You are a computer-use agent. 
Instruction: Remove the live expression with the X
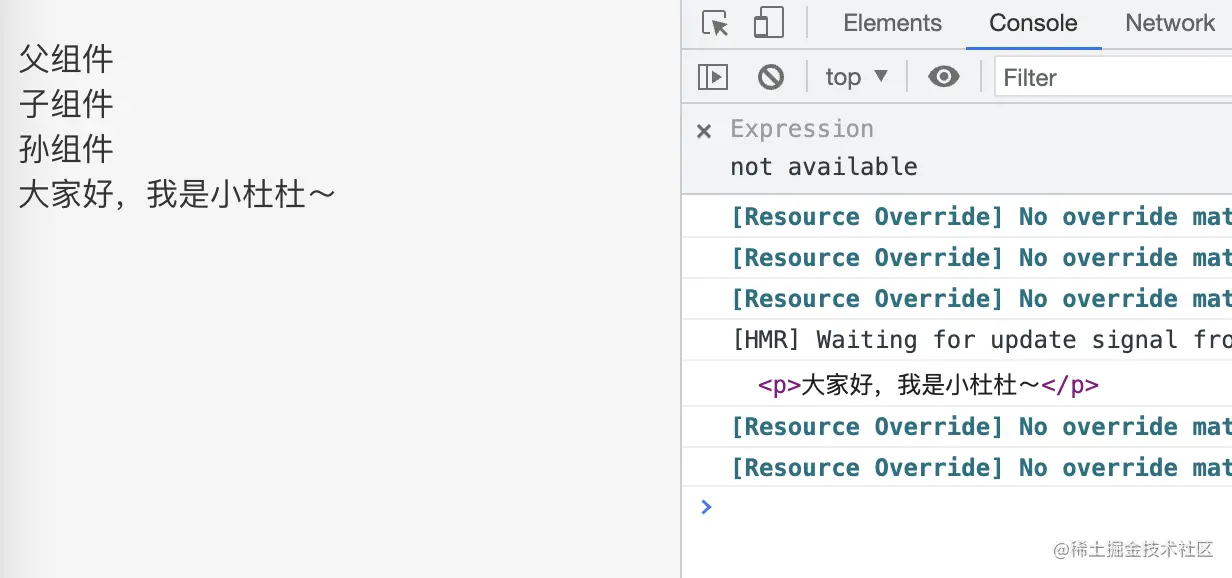[704, 131]
